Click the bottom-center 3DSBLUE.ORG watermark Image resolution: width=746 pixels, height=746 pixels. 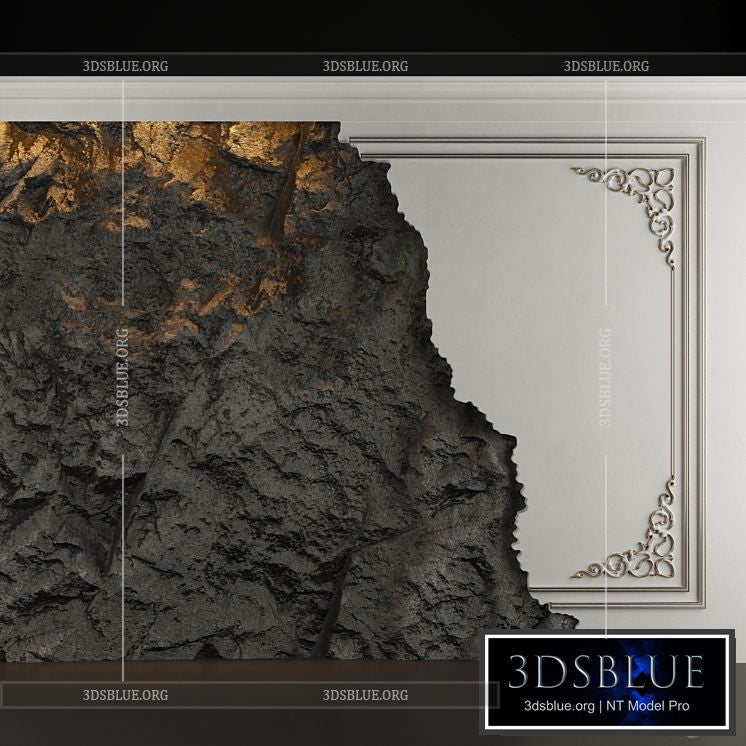coord(365,695)
